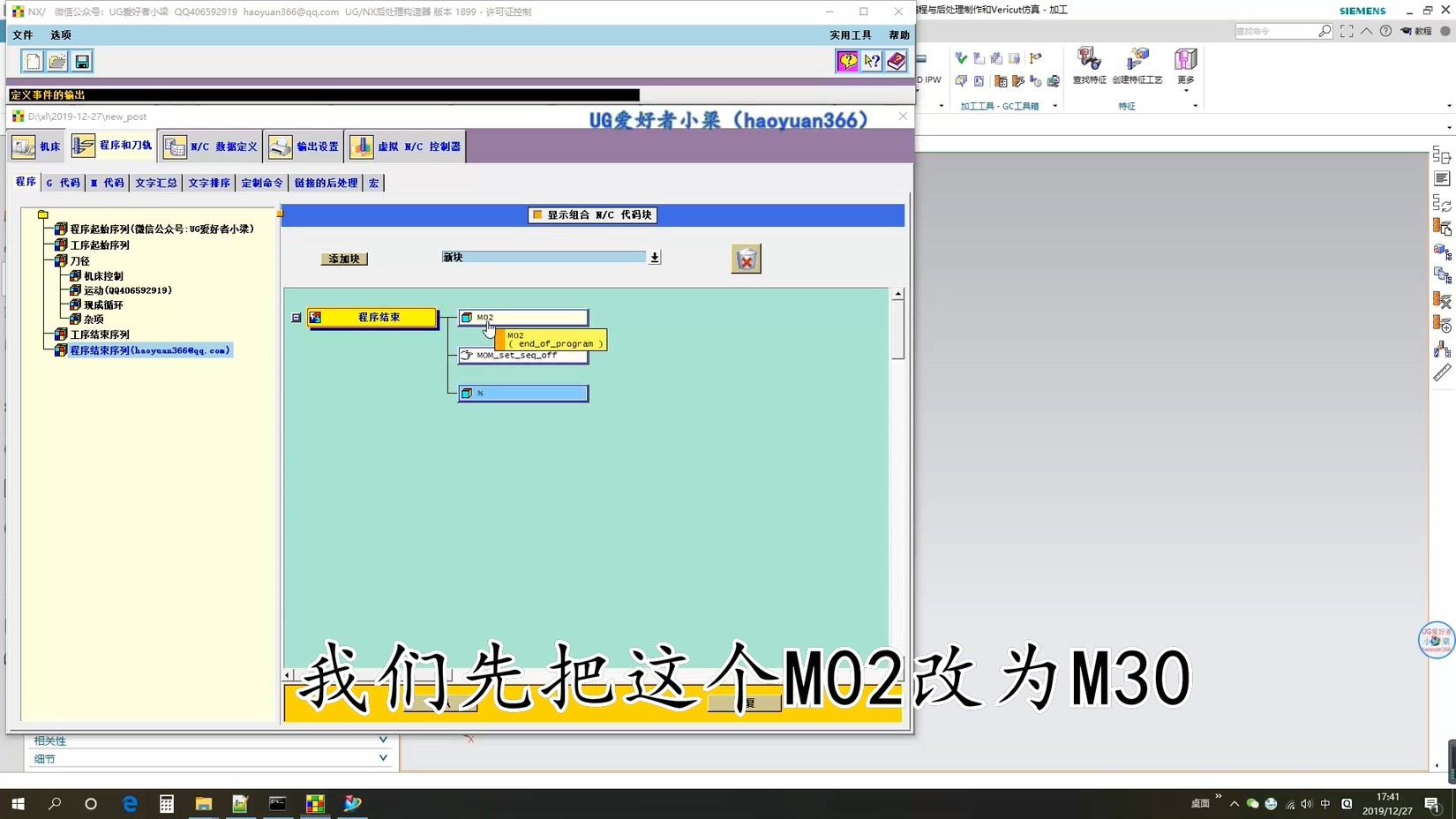Click the NX sidebar text list icon

tap(1442, 179)
